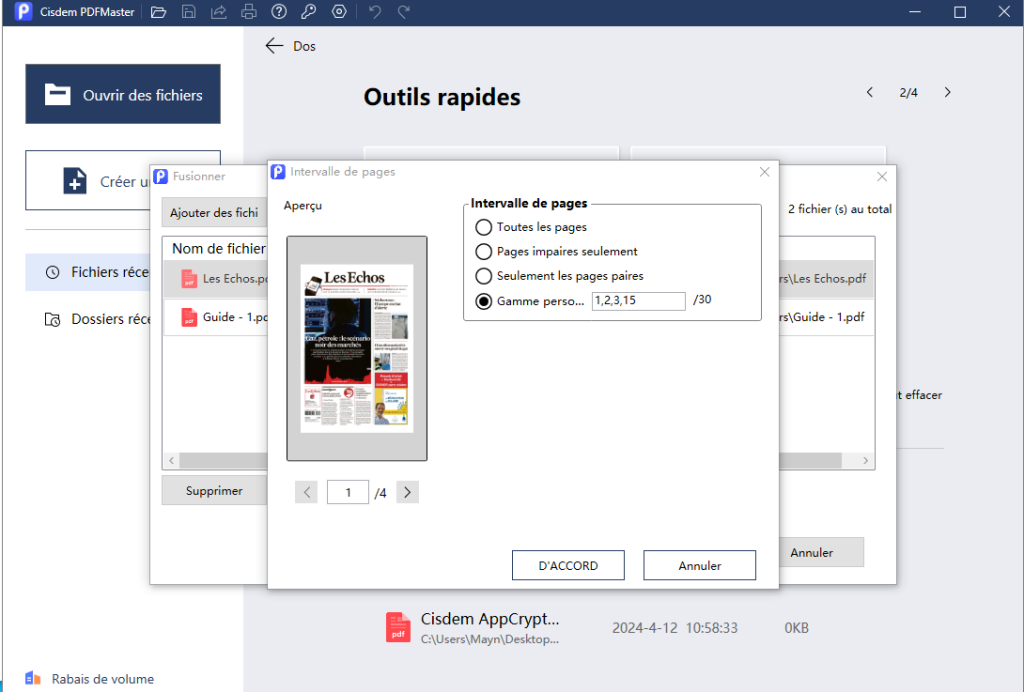Image resolution: width=1024 pixels, height=692 pixels.
Task: Advance to next Outils rapides page
Action: pyautogui.click(x=948, y=92)
